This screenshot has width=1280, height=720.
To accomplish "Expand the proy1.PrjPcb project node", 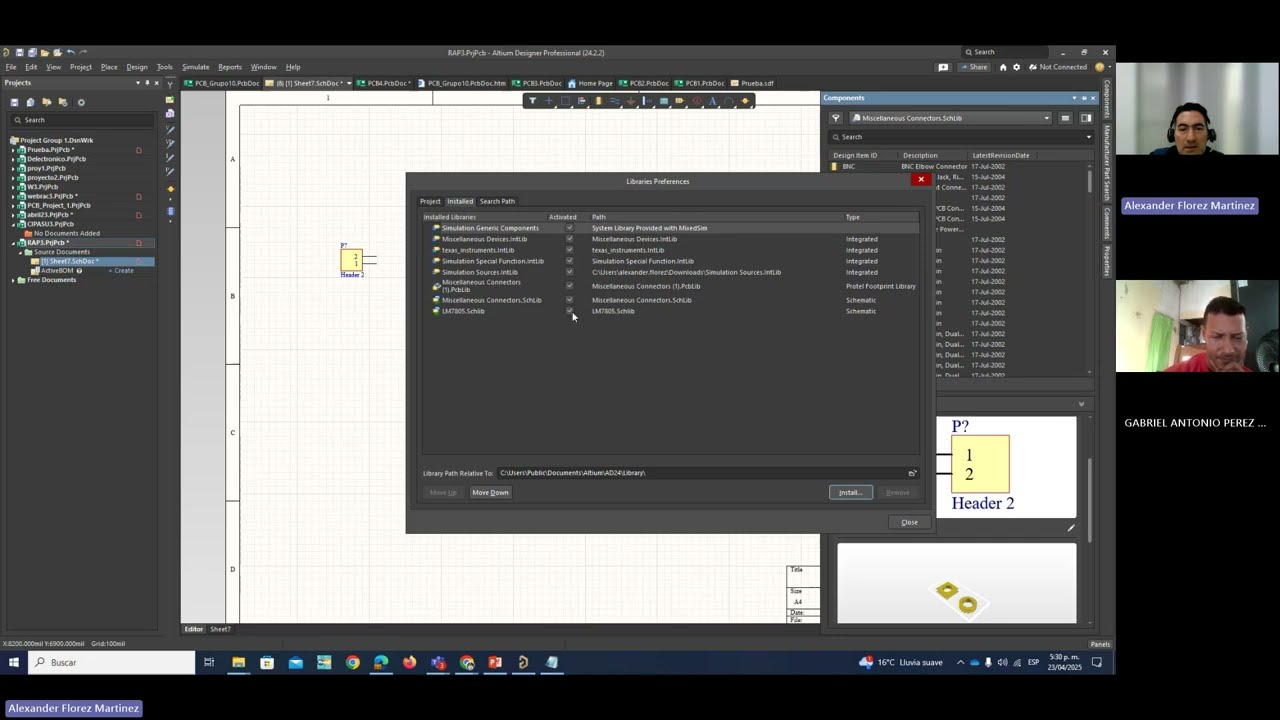I will 13,168.
